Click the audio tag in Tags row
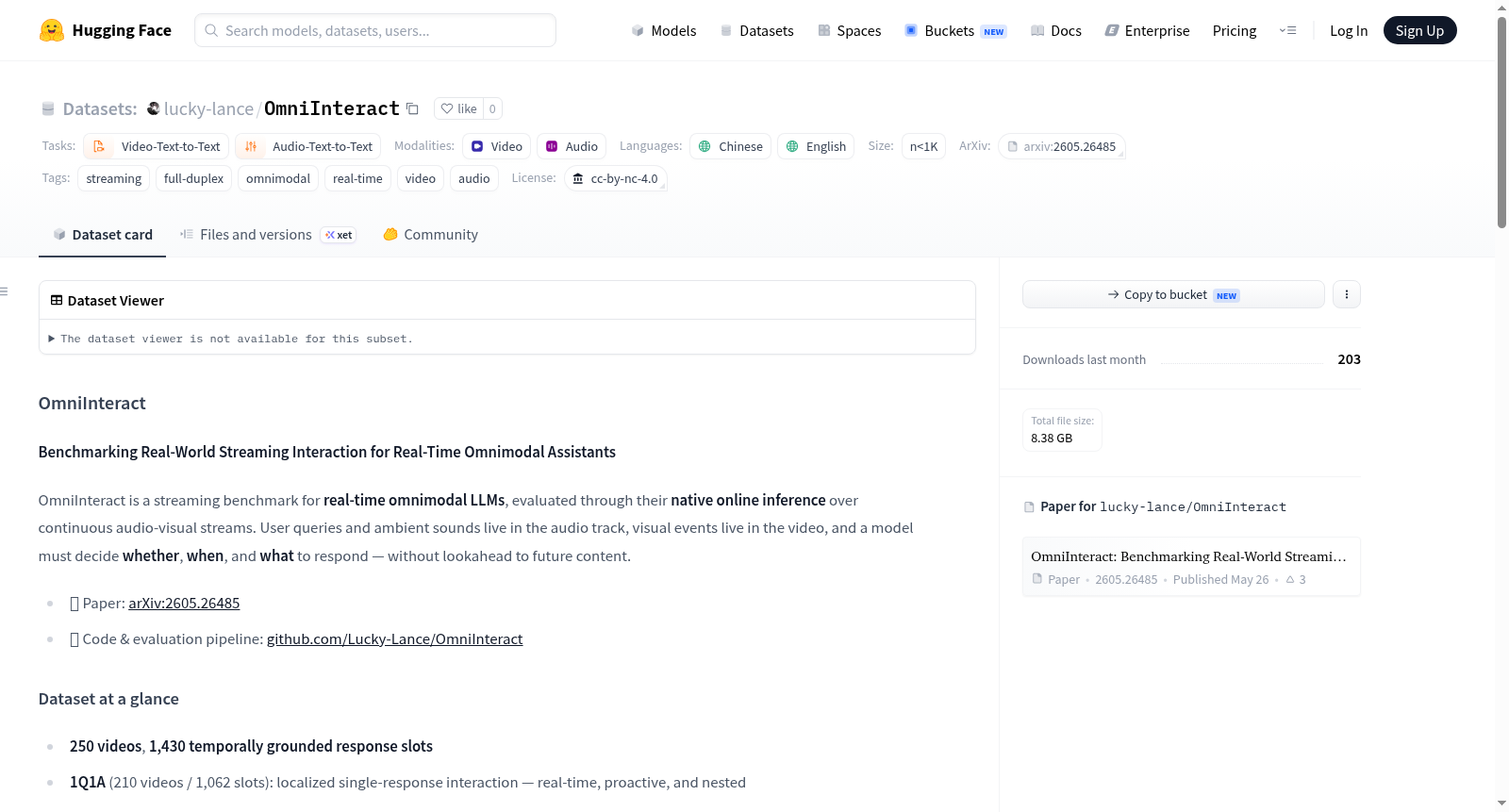Viewport: 1509px width, 812px height. (x=474, y=178)
